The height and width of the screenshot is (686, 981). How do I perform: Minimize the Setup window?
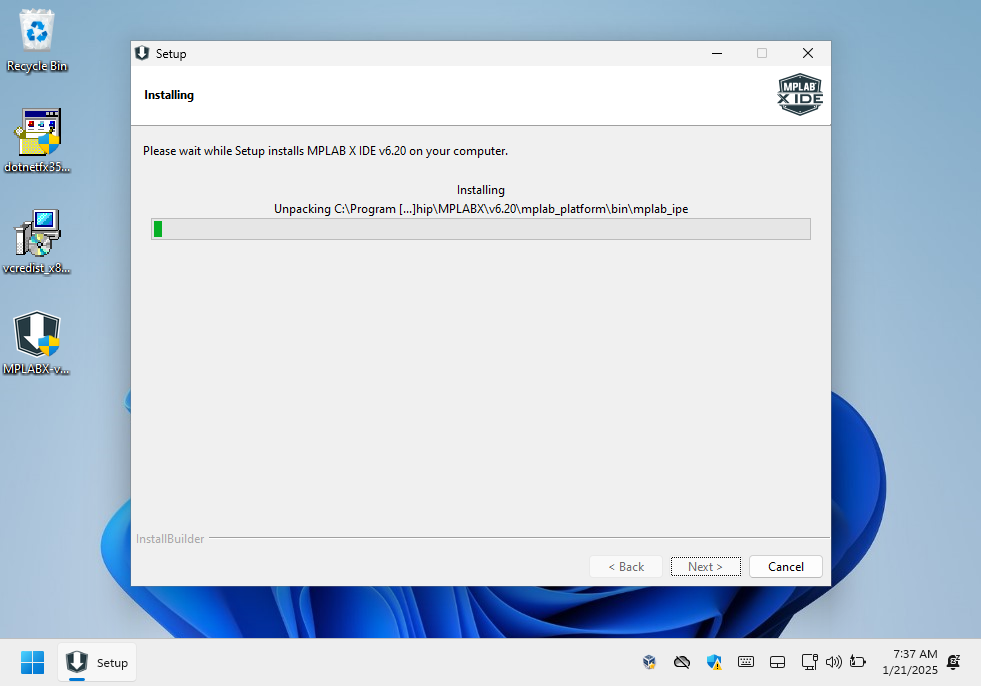click(x=717, y=53)
